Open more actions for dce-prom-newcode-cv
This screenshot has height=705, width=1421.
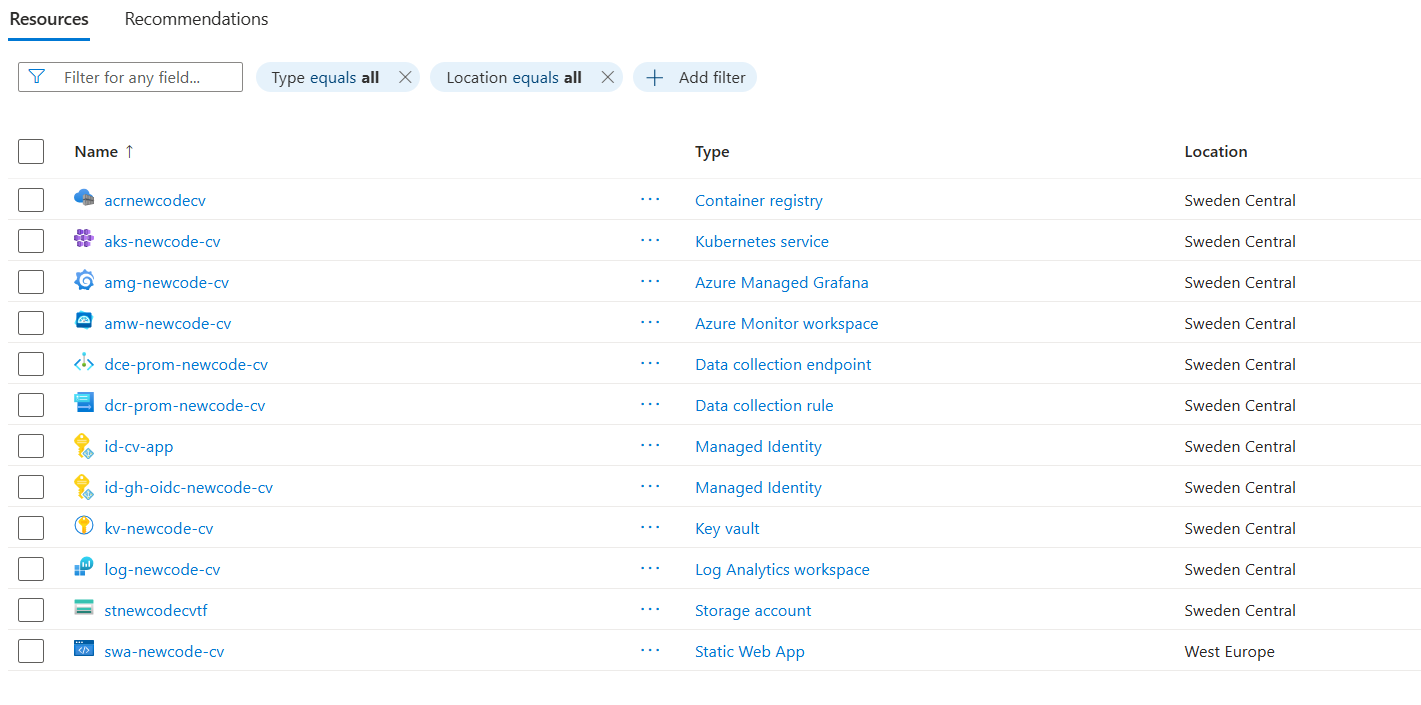coord(651,363)
